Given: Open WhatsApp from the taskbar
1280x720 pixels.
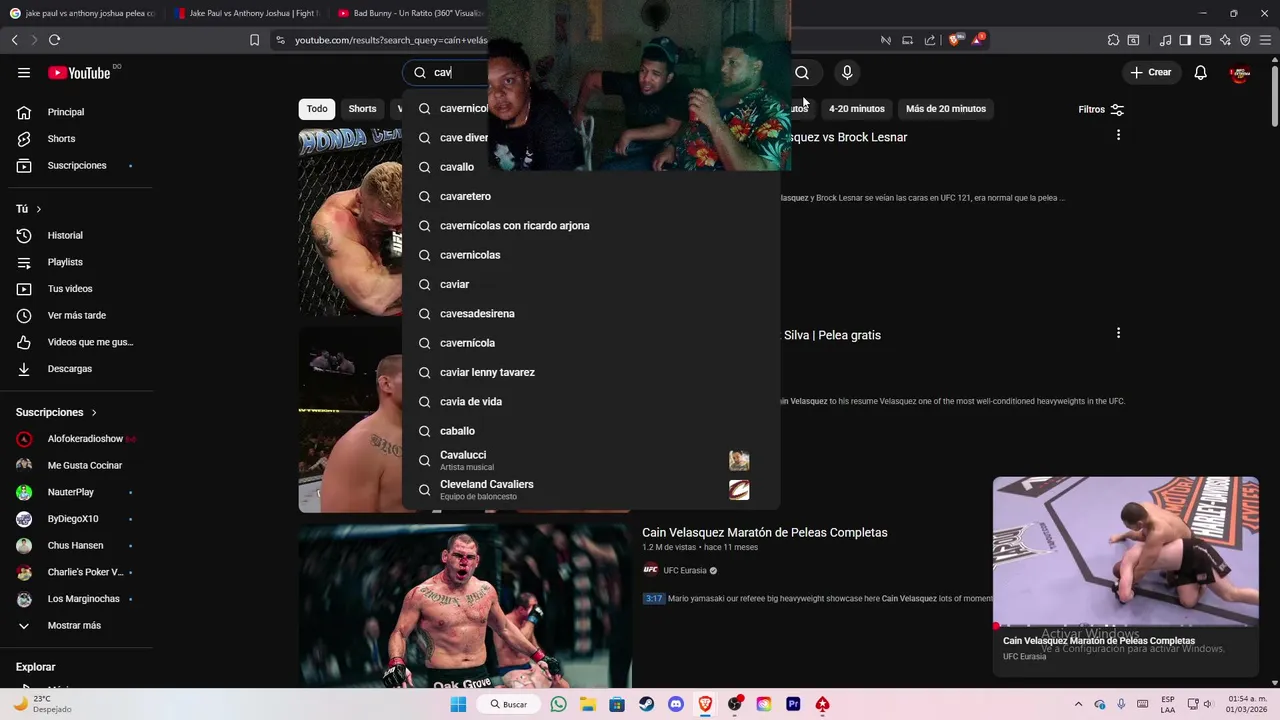Looking at the screenshot, I should (558, 704).
